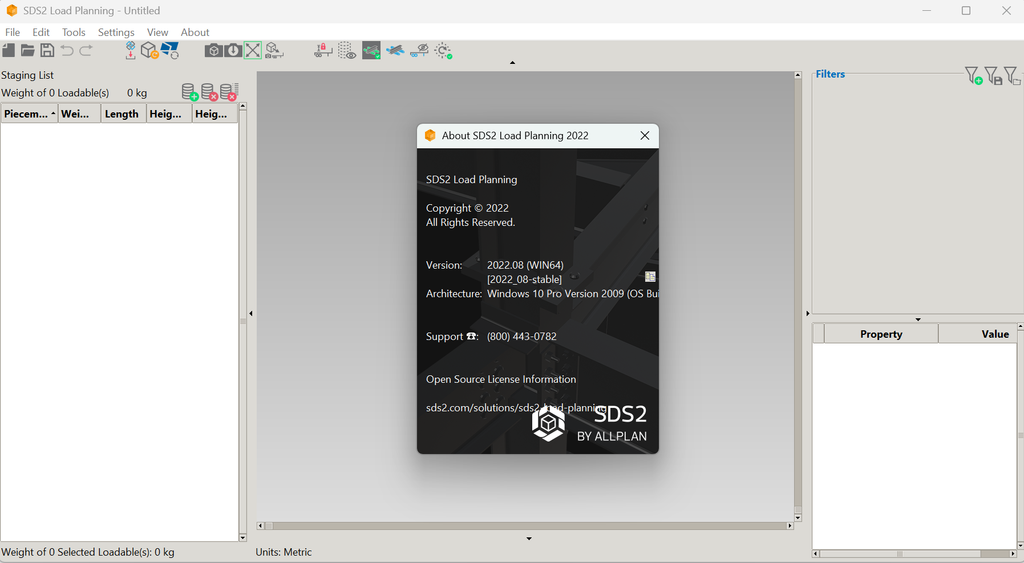
Task: Click the Length column header
Action: (x=123, y=114)
